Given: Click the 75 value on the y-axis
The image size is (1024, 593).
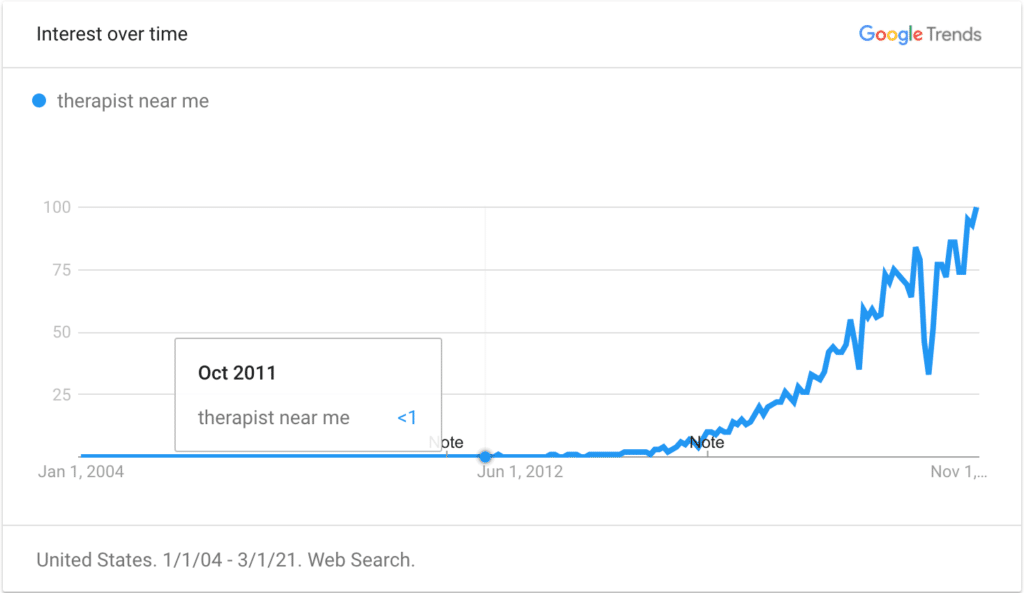Looking at the screenshot, I should 61,270.
